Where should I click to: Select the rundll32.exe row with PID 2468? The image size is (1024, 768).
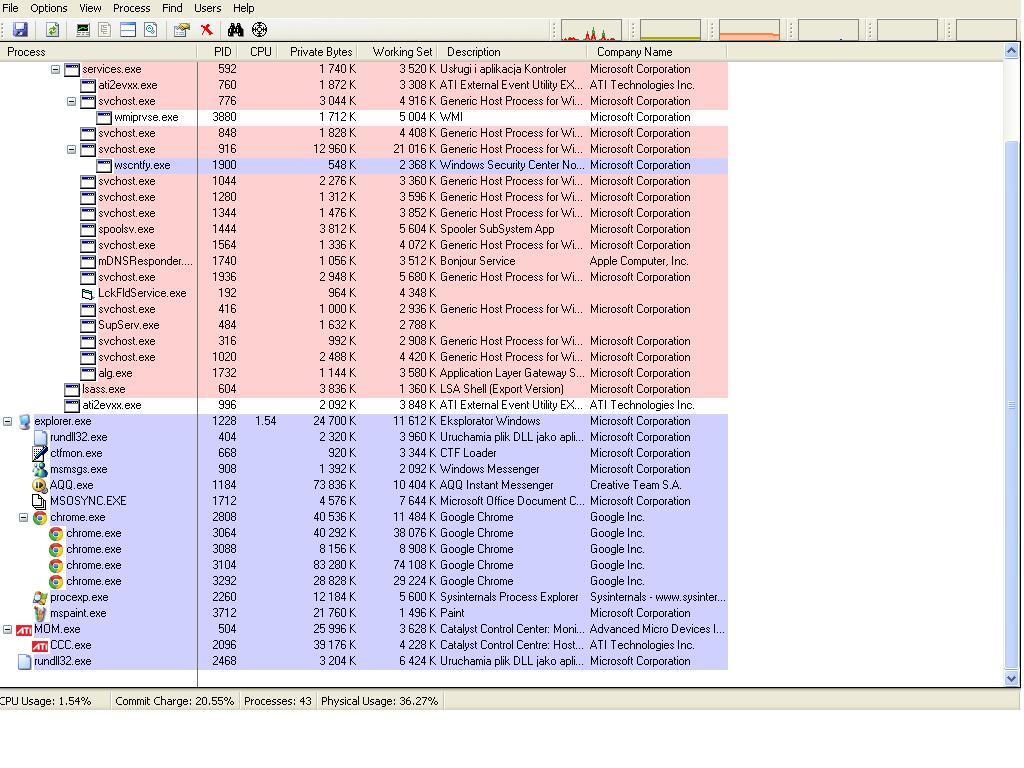click(x=364, y=662)
